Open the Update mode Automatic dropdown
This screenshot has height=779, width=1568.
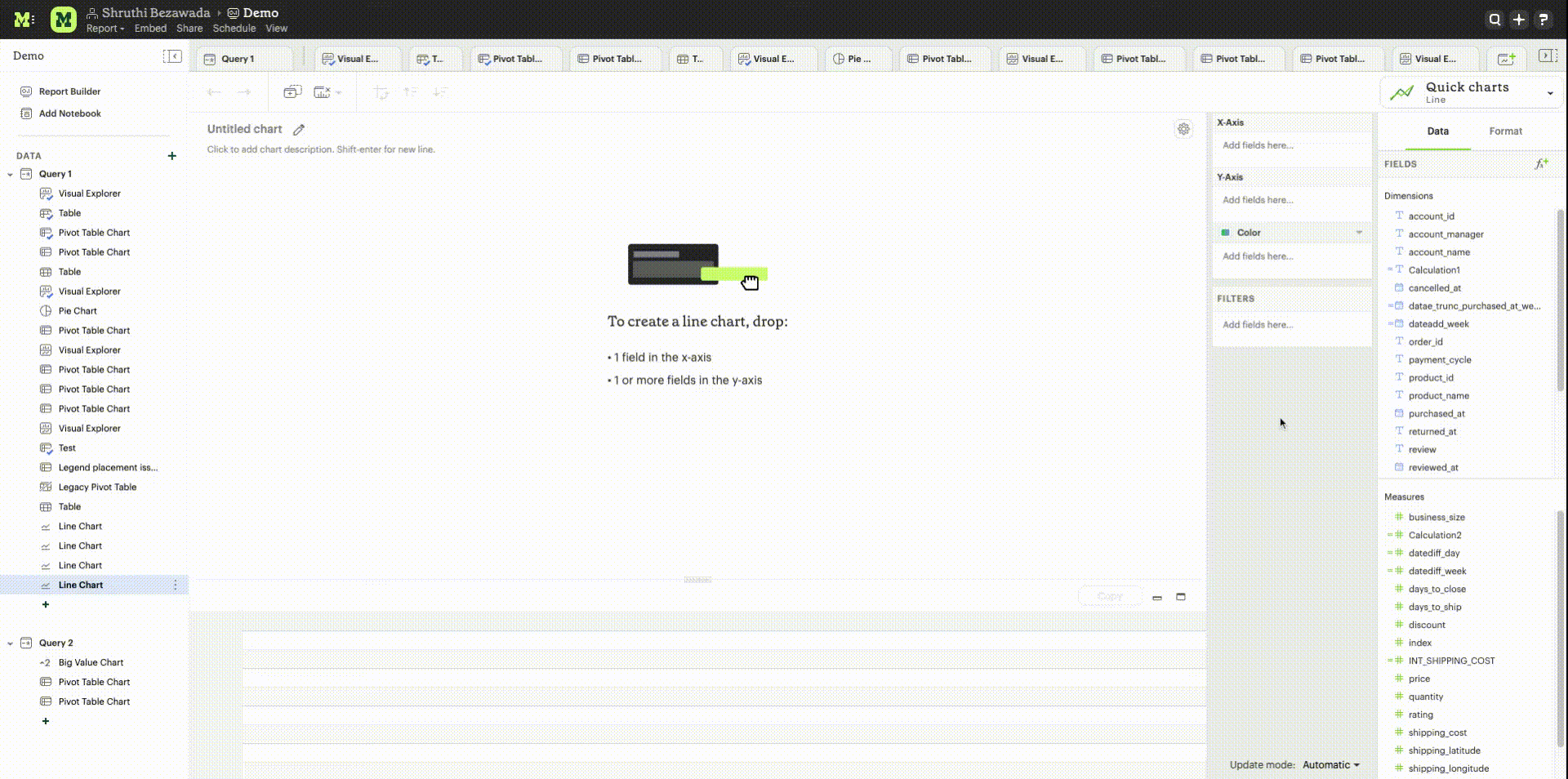tap(1330, 765)
